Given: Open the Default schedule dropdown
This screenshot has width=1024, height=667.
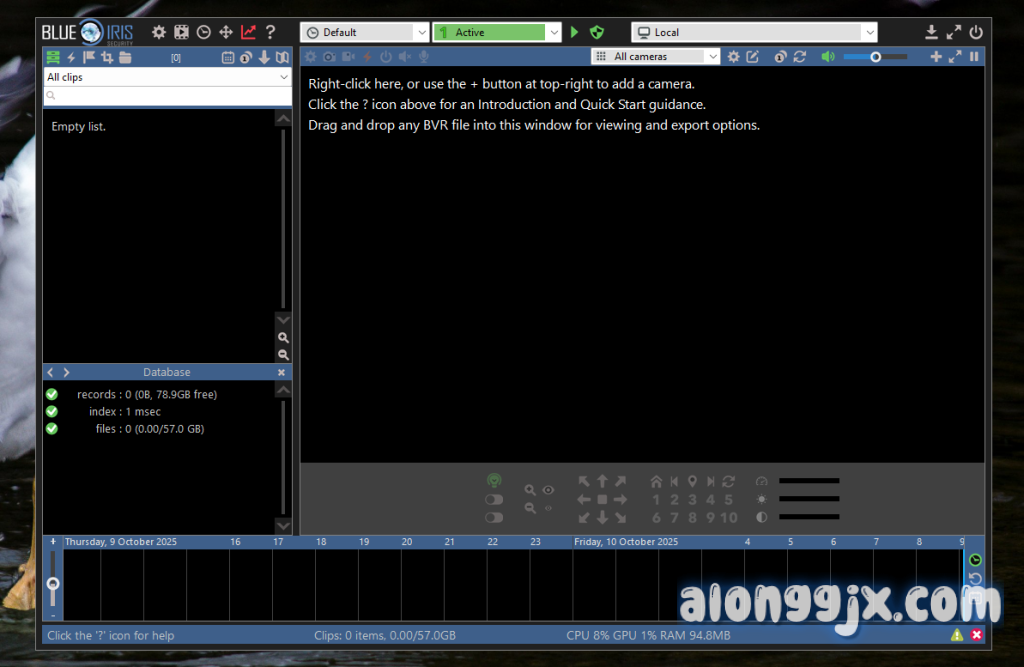Looking at the screenshot, I should click(364, 32).
